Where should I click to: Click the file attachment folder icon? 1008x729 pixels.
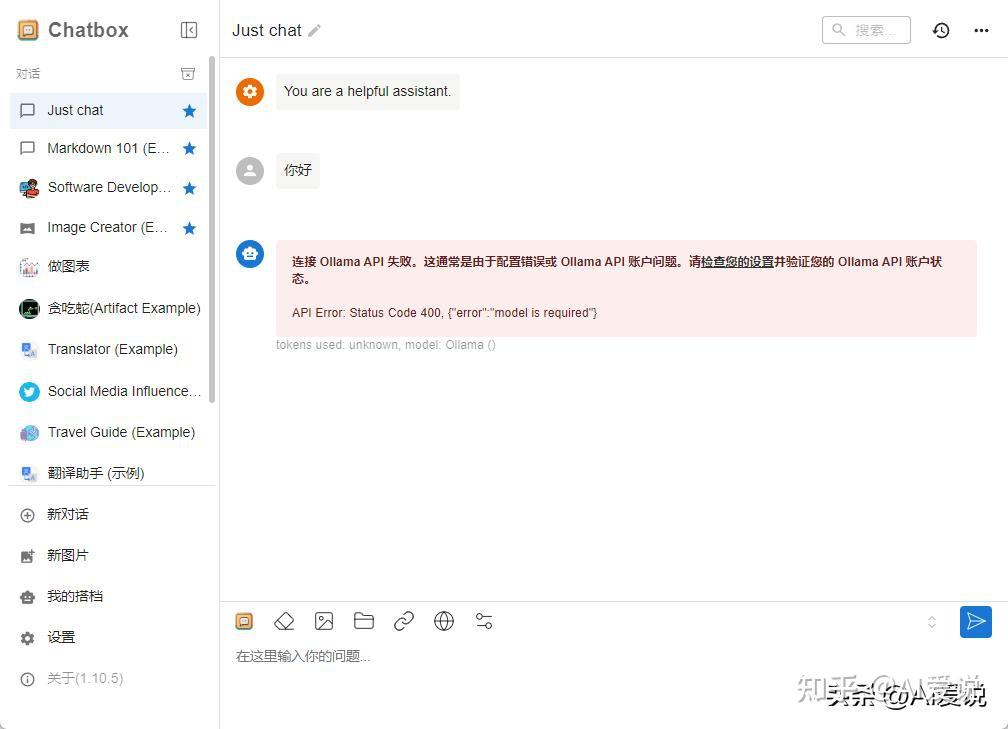(363, 621)
